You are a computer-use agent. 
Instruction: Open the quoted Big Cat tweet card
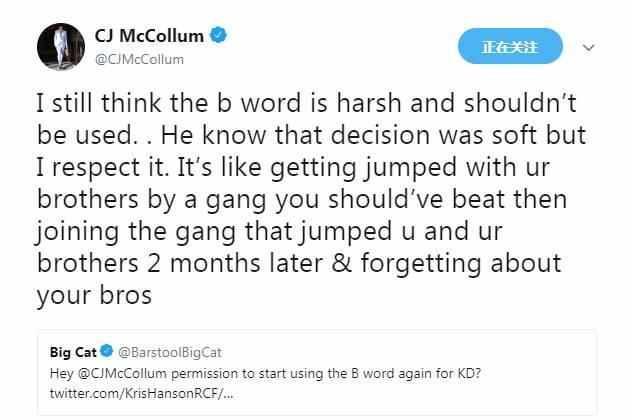point(317,372)
